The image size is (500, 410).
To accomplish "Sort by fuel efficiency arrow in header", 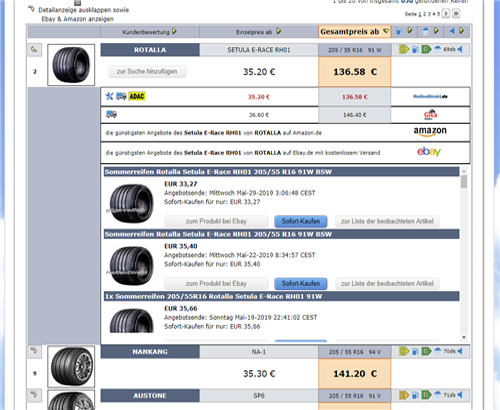I will (410, 31).
